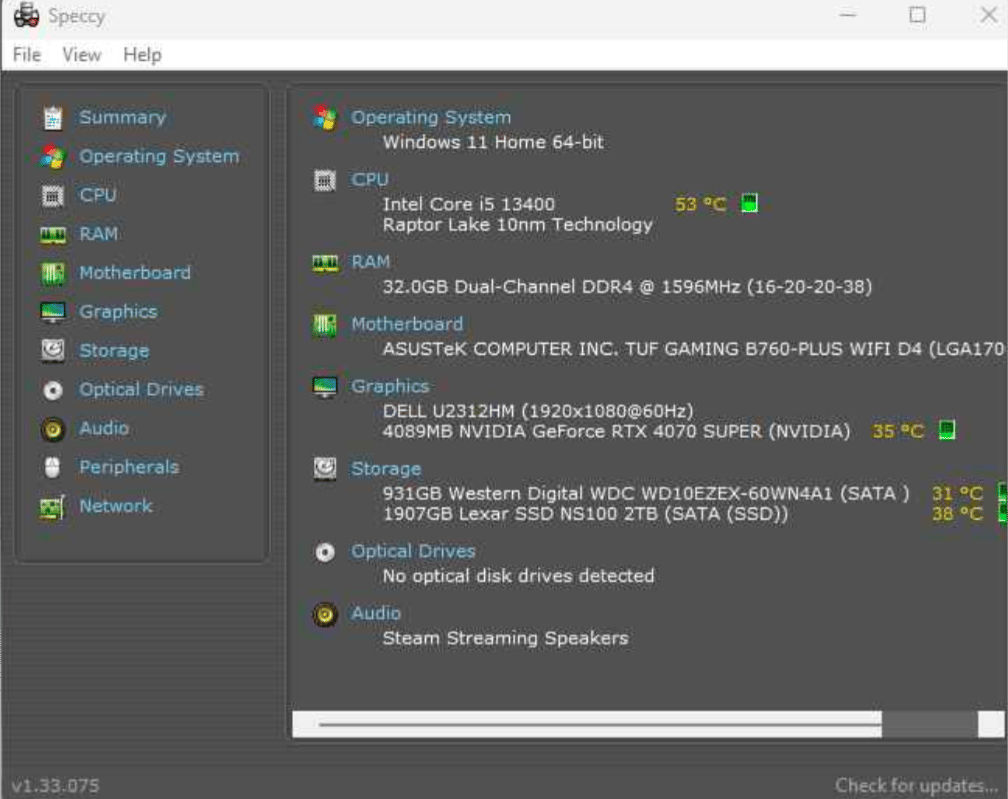Viewport: 1008px width, 799px height.
Task: Click the Peripherals mouse icon in sidebar
Action: click(53, 468)
